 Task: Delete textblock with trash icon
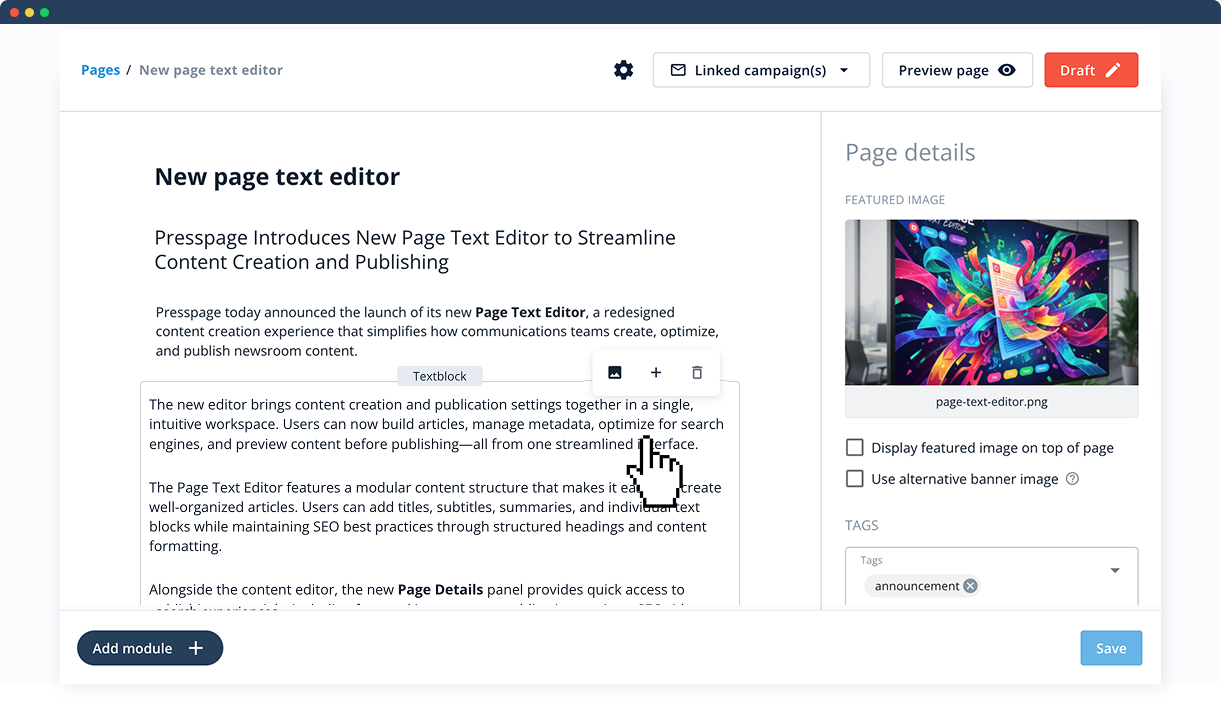697,372
